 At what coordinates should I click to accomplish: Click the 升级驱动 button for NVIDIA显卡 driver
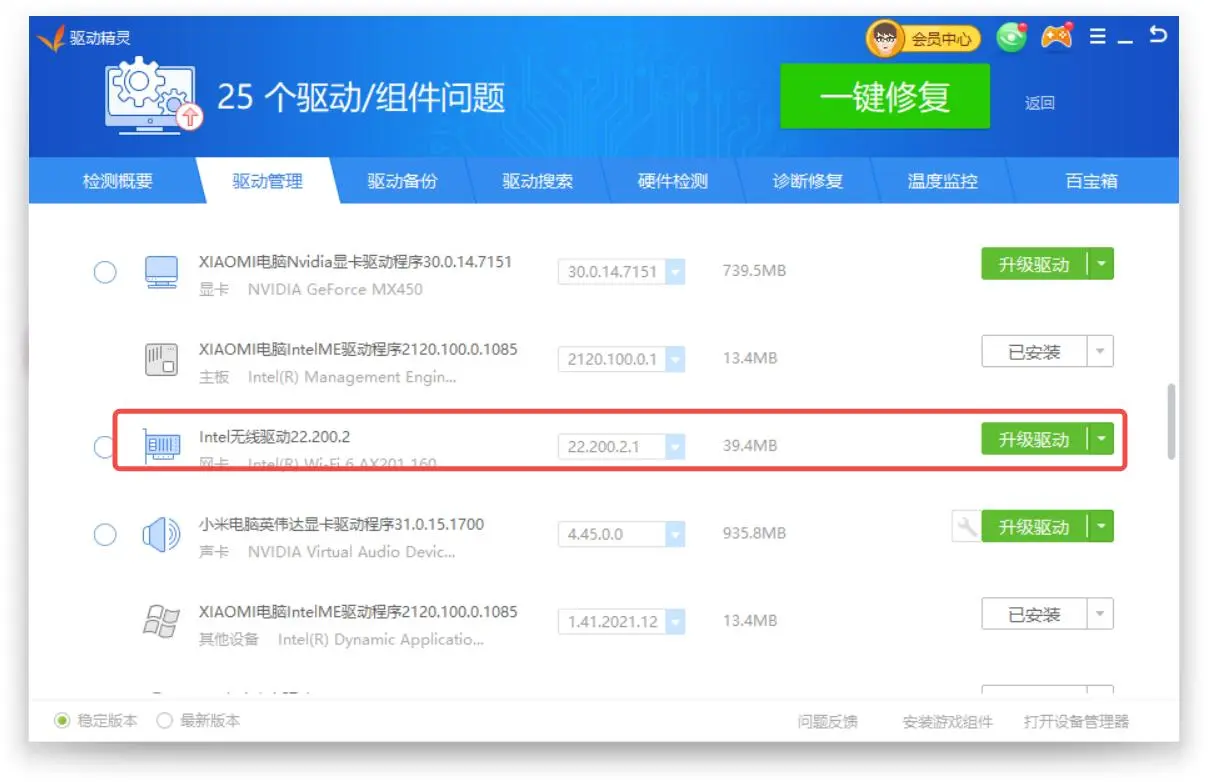1033,265
